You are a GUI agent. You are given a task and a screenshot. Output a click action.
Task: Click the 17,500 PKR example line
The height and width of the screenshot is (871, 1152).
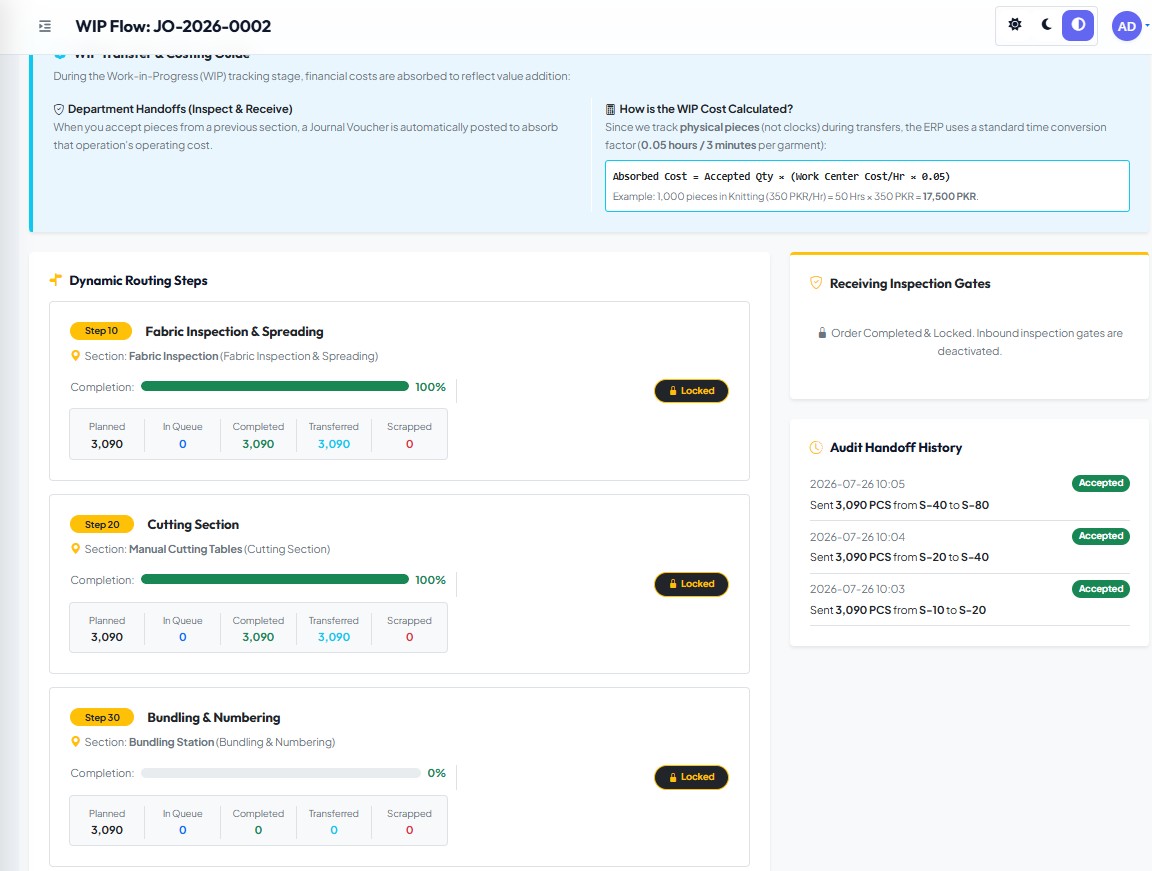click(795, 197)
